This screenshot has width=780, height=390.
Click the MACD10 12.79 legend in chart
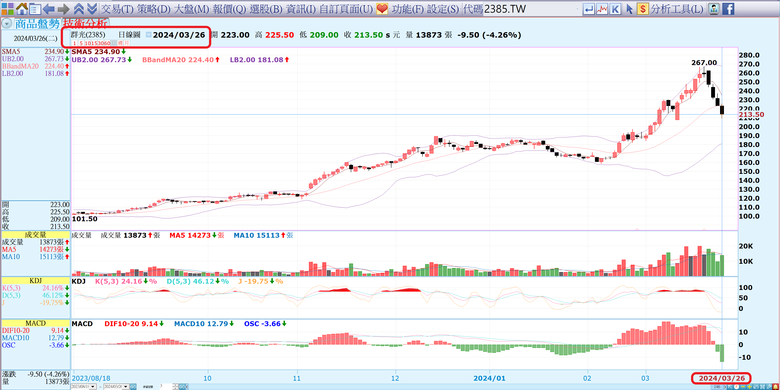tap(205, 324)
